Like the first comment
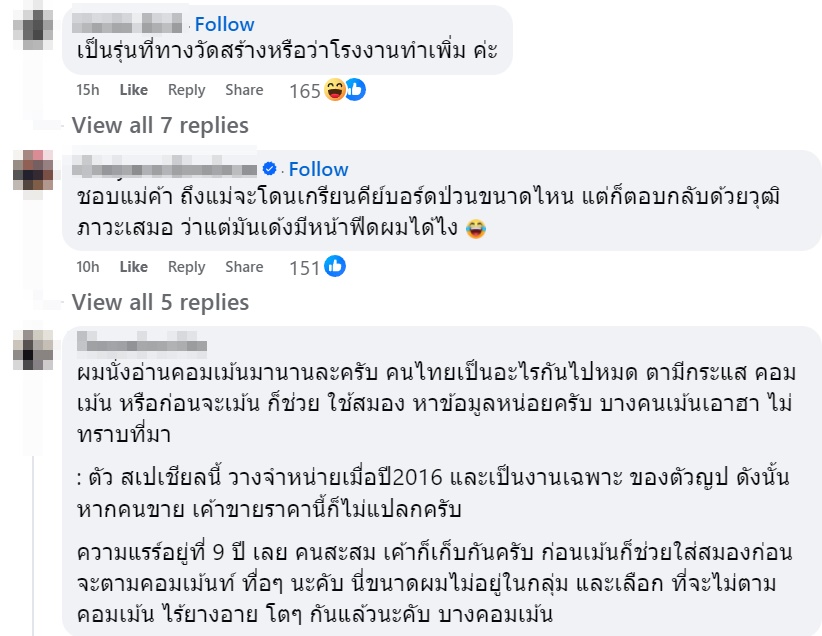Screen dimensions: 822x636 133,90
